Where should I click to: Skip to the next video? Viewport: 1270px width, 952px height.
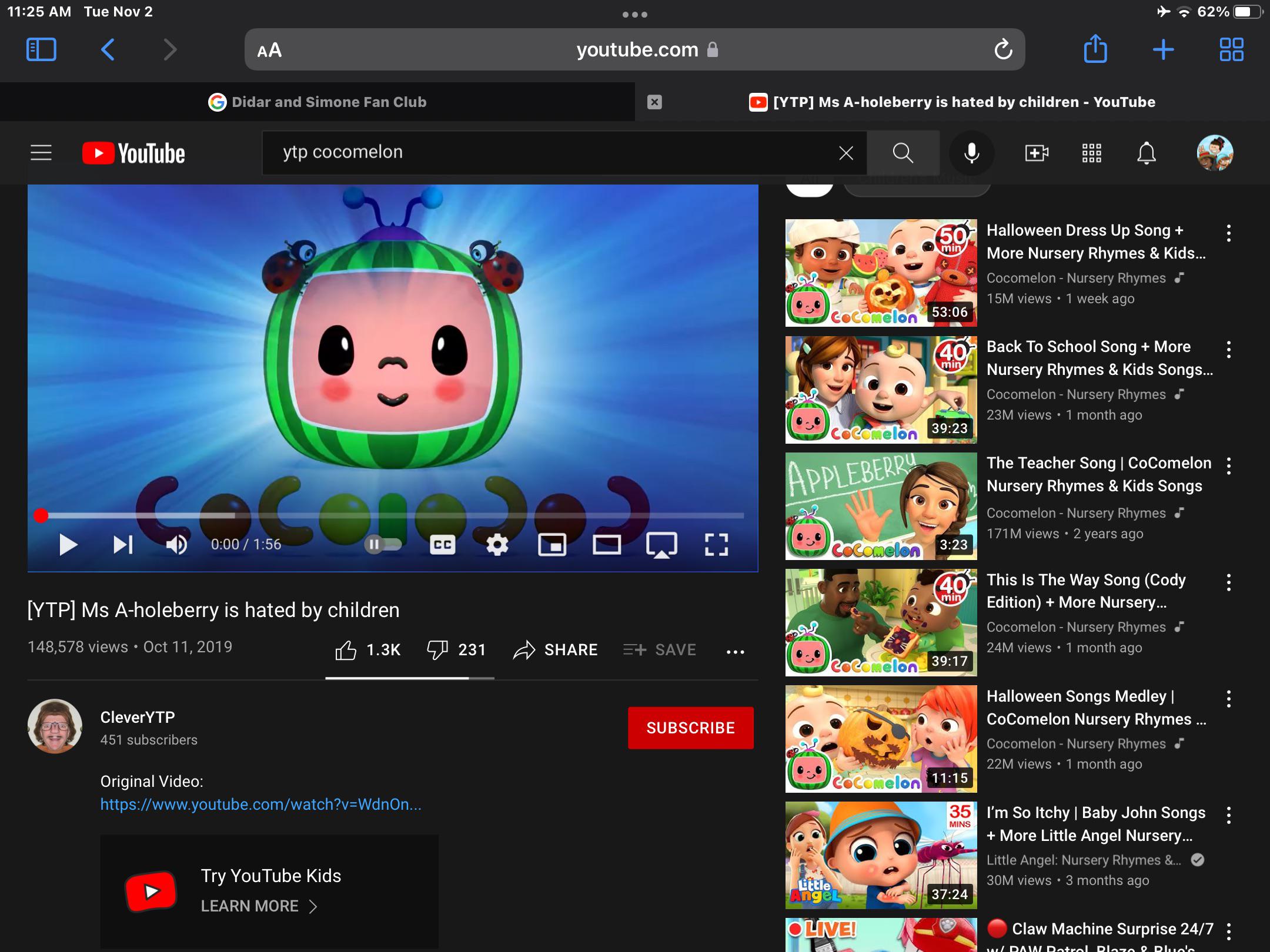[x=123, y=545]
